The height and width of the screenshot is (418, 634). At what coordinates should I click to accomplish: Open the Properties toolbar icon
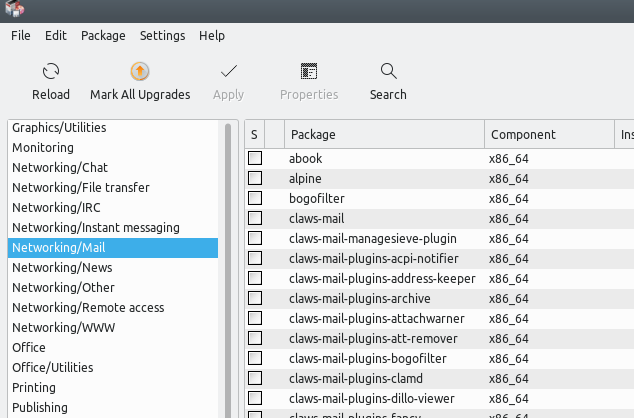click(309, 72)
